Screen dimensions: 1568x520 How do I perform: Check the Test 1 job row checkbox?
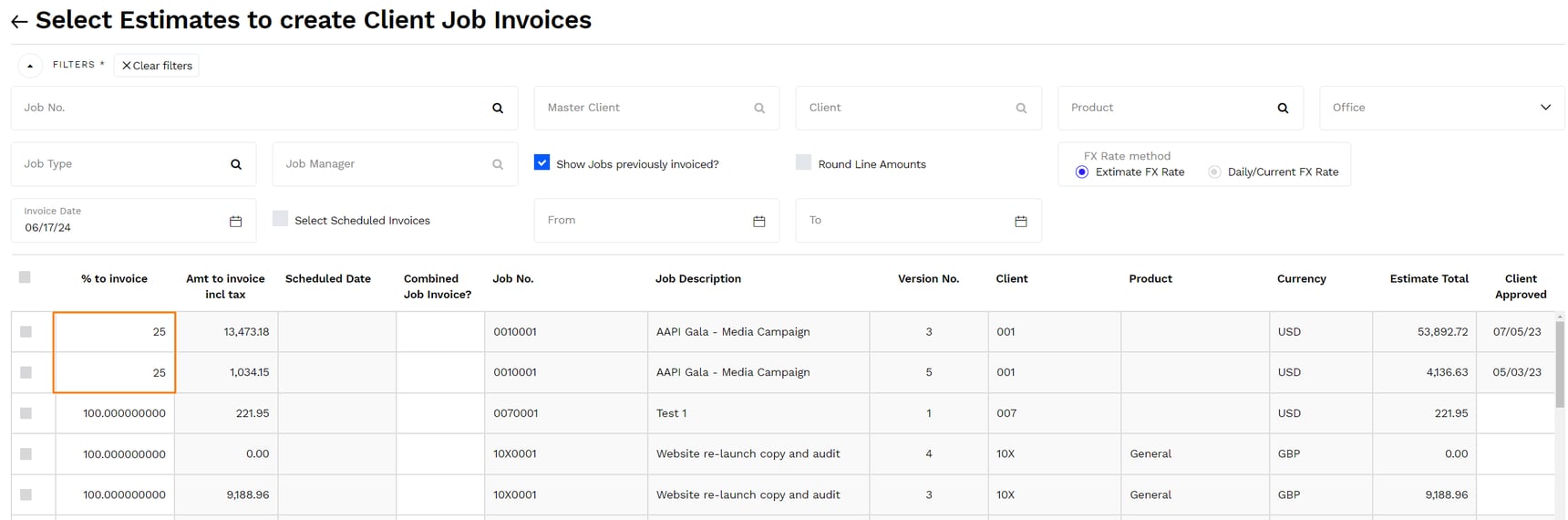(x=26, y=413)
